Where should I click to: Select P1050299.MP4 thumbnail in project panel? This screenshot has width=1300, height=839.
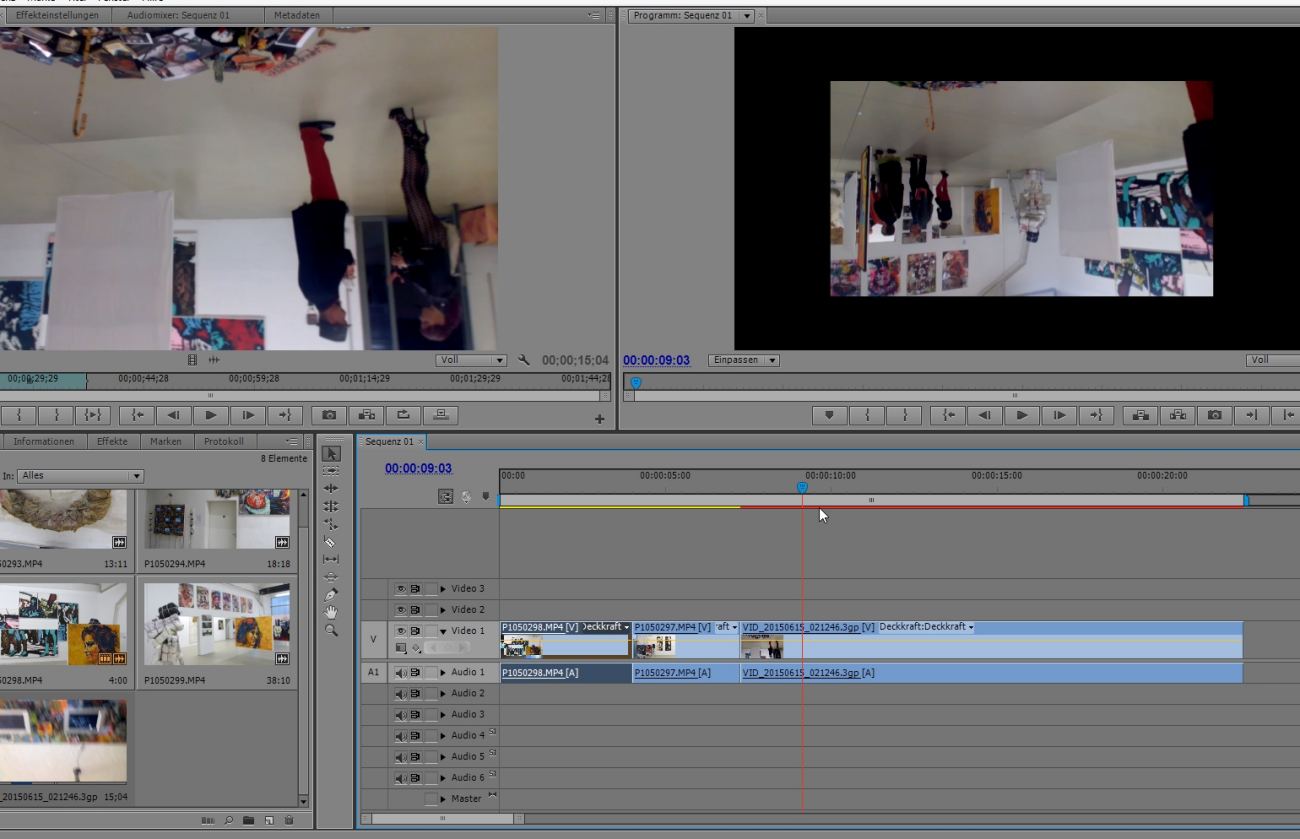coord(216,625)
